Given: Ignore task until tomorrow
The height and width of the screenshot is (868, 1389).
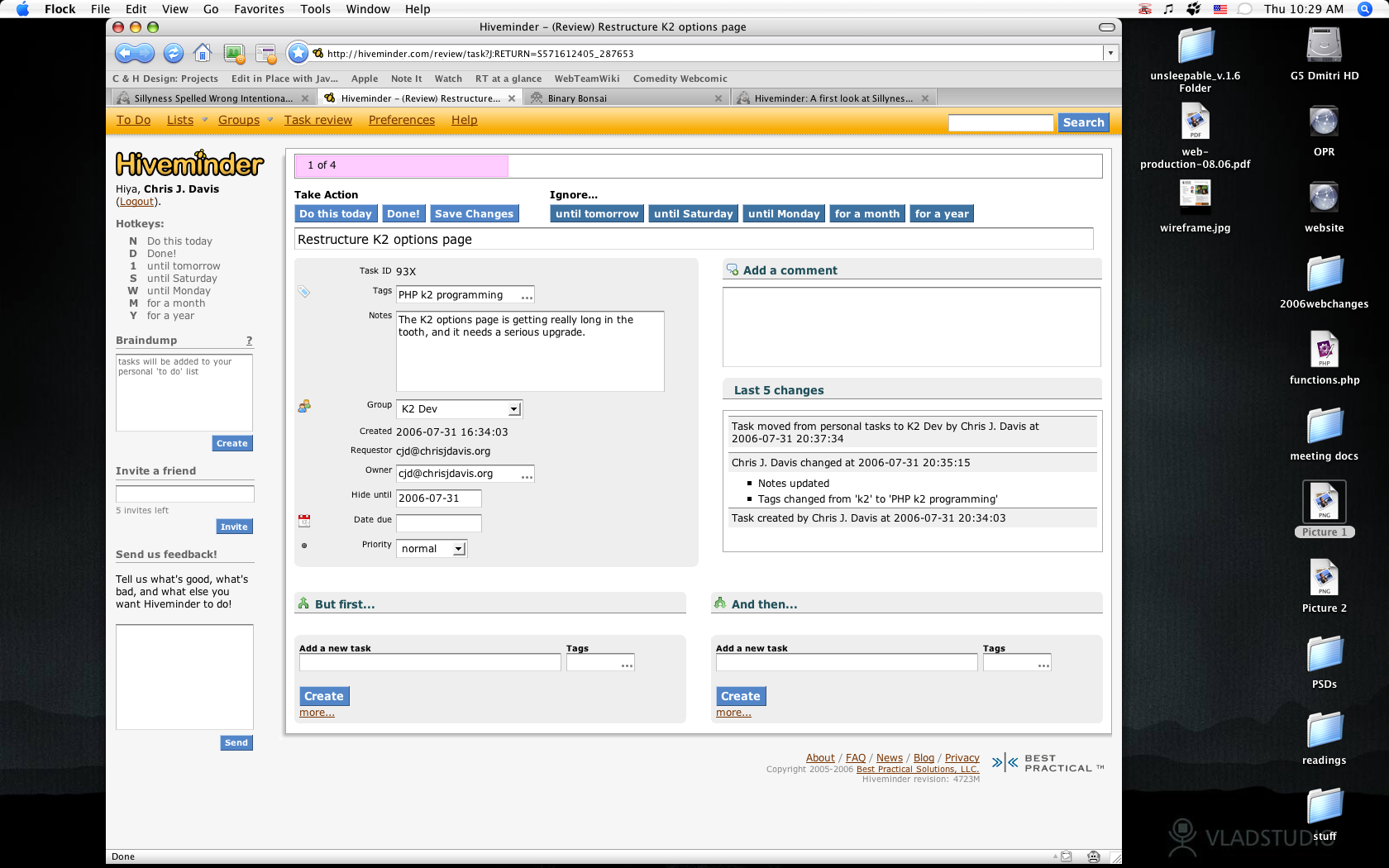Looking at the screenshot, I should coord(597,213).
